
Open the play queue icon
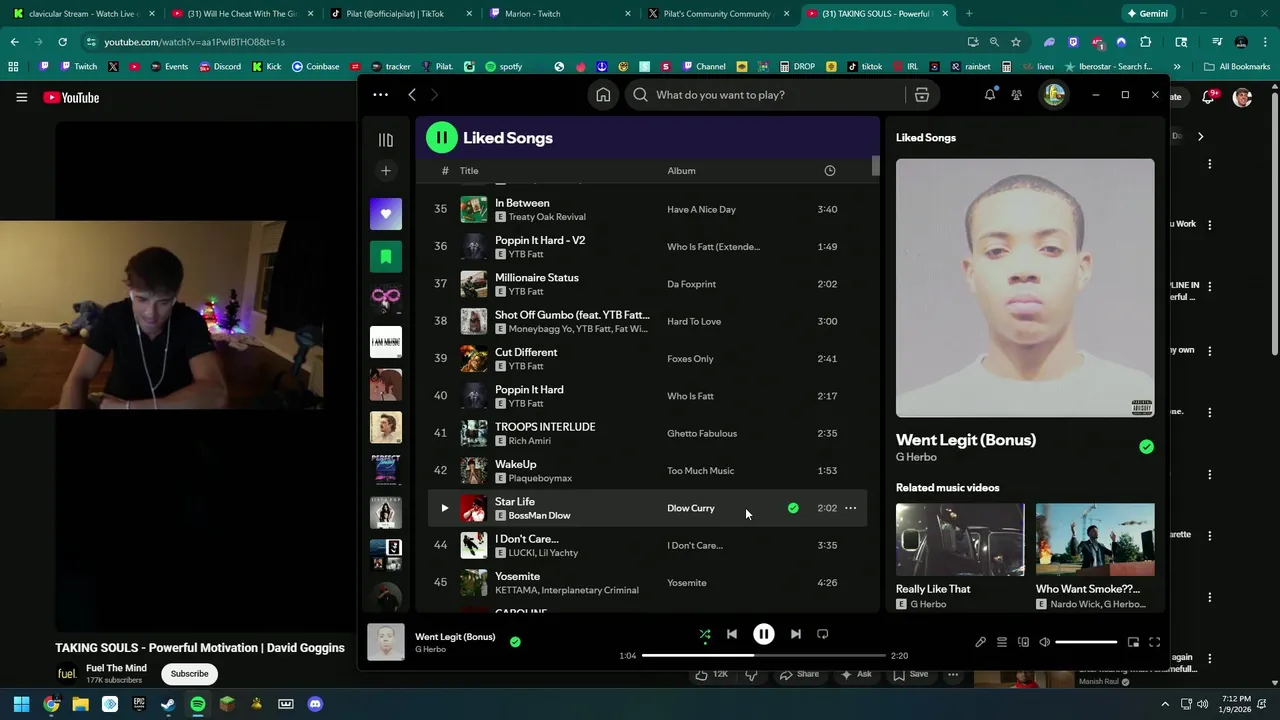pyautogui.click(x=1002, y=642)
